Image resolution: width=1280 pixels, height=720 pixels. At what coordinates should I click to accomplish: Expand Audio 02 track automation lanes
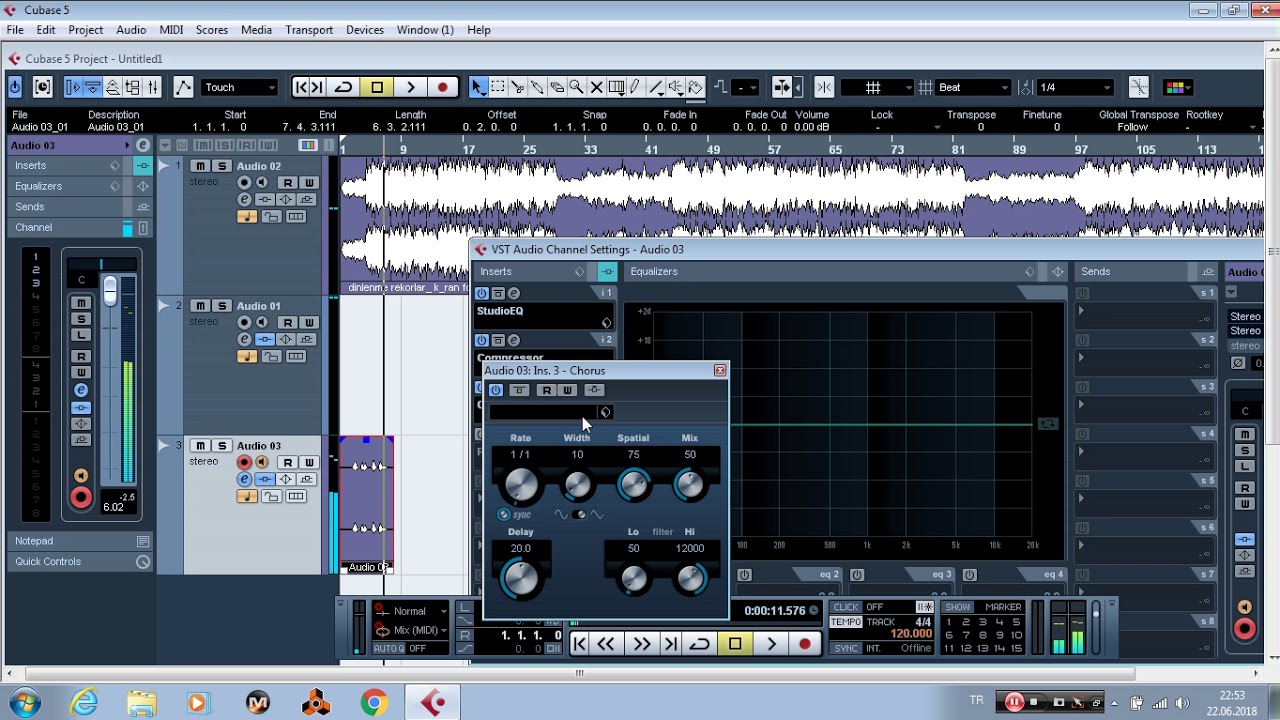(166, 165)
